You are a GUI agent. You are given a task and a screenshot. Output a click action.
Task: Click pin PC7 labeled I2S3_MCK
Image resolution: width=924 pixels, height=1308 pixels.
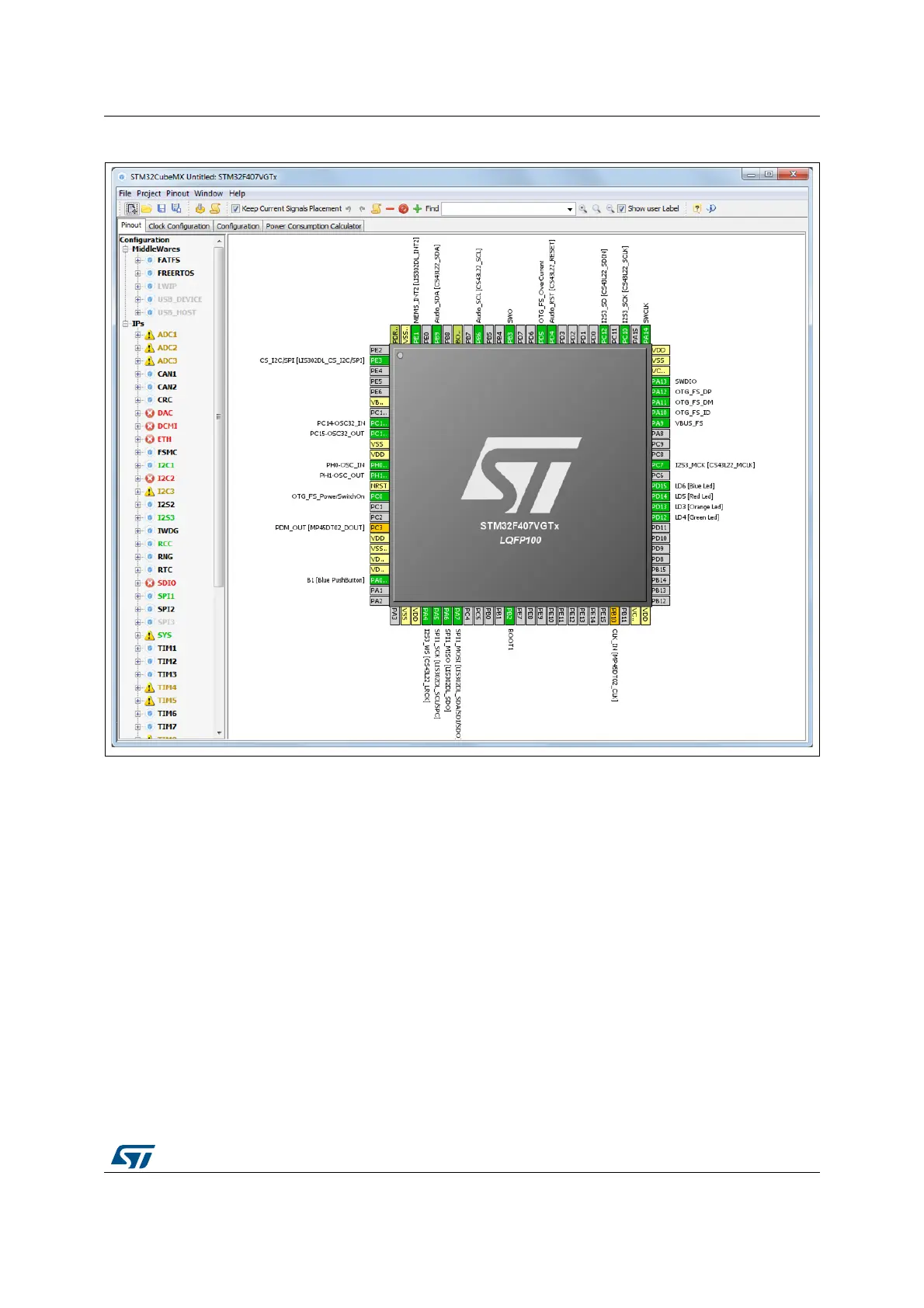tap(660, 465)
